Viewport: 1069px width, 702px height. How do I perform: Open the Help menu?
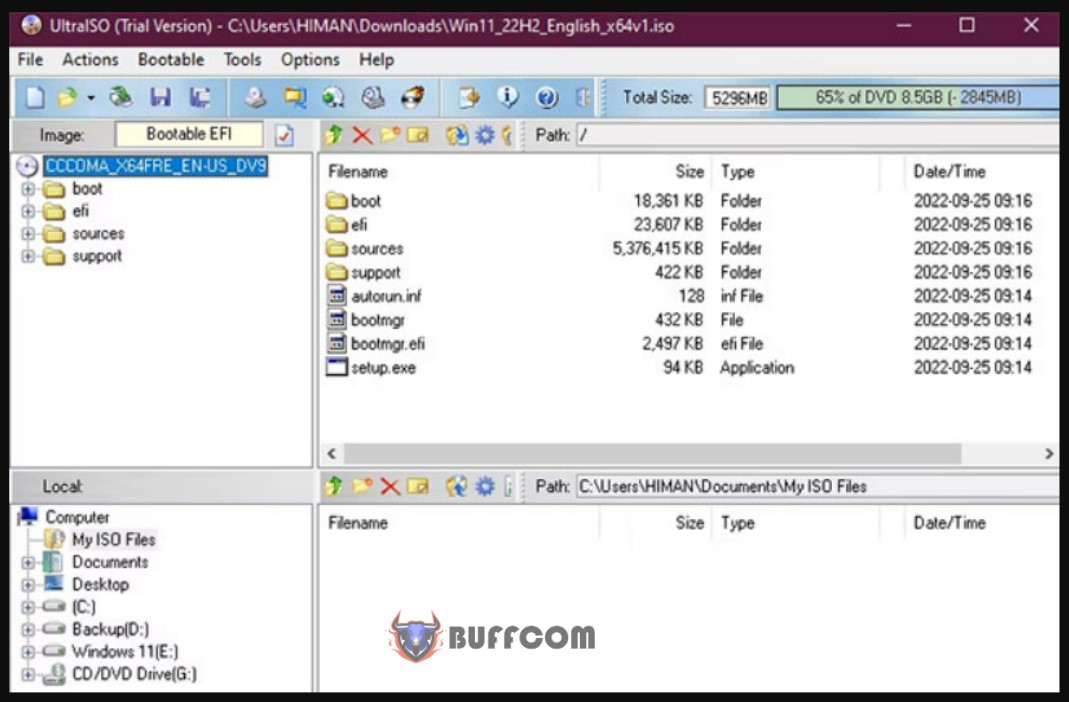pos(376,60)
